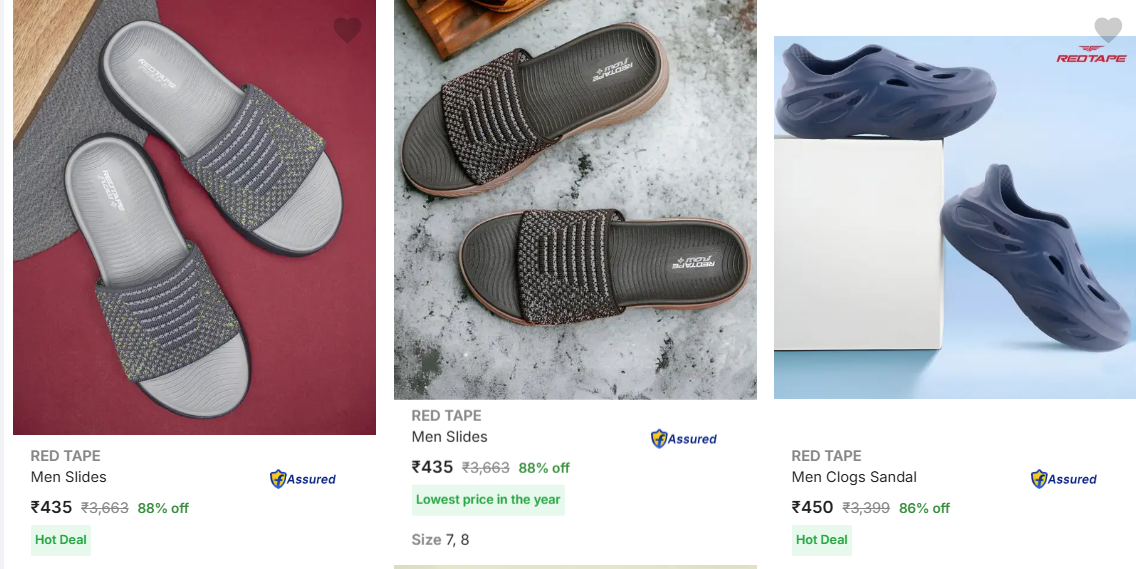Open the grey slides product image
Screen dimensions: 1136x569
pyautogui.click(x=194, y=220)
